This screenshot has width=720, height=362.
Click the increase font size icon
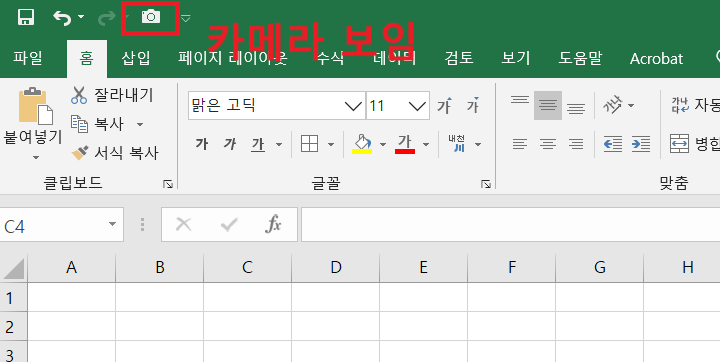point(444,106)
